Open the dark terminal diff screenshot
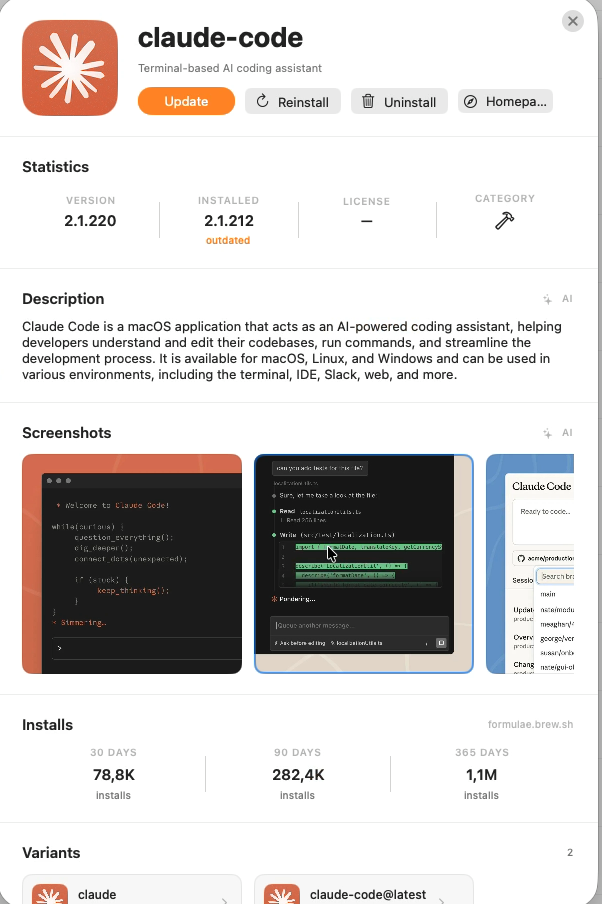 coord(364,564)
